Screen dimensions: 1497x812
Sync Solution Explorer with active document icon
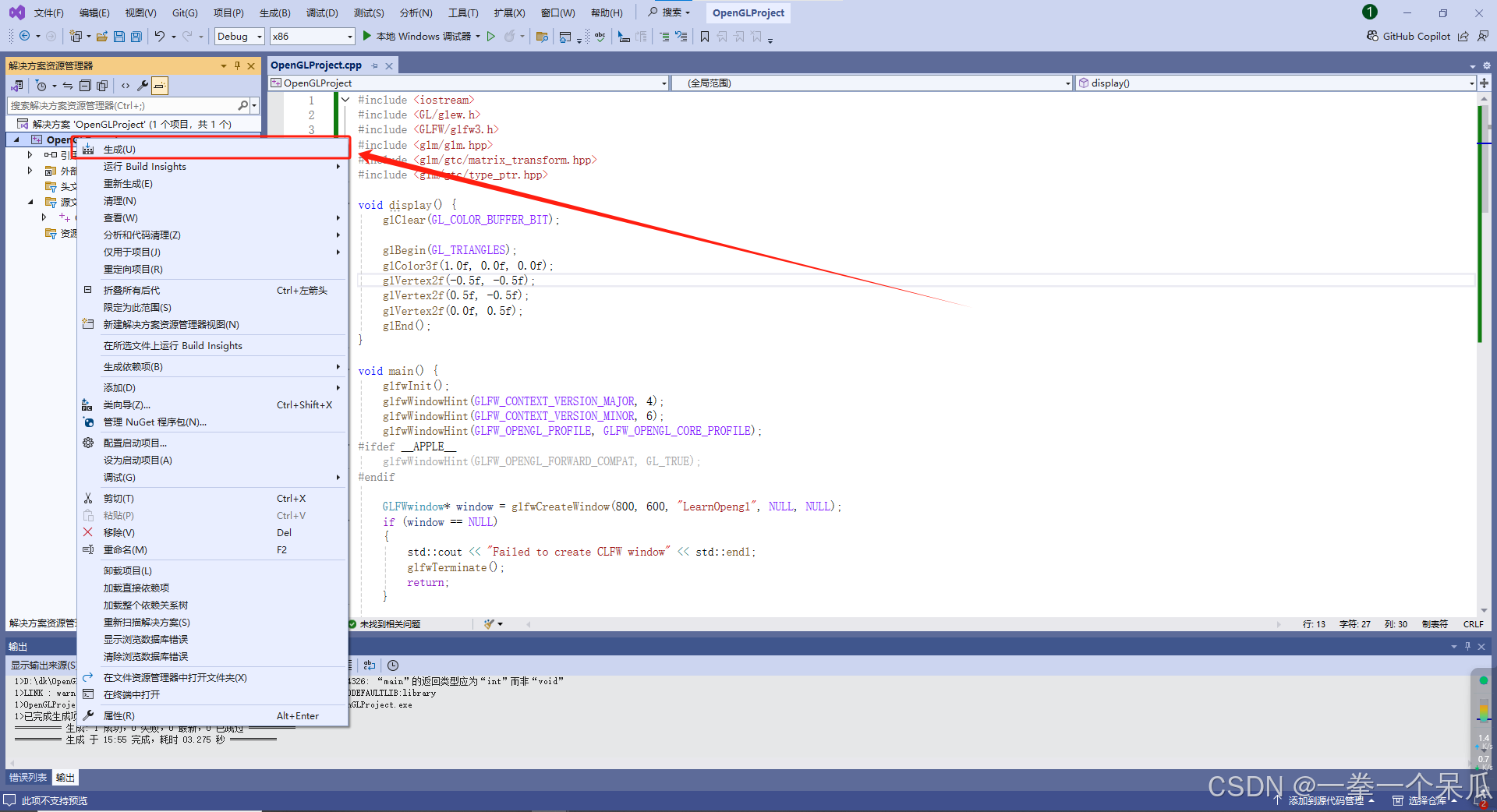(68, 86)
